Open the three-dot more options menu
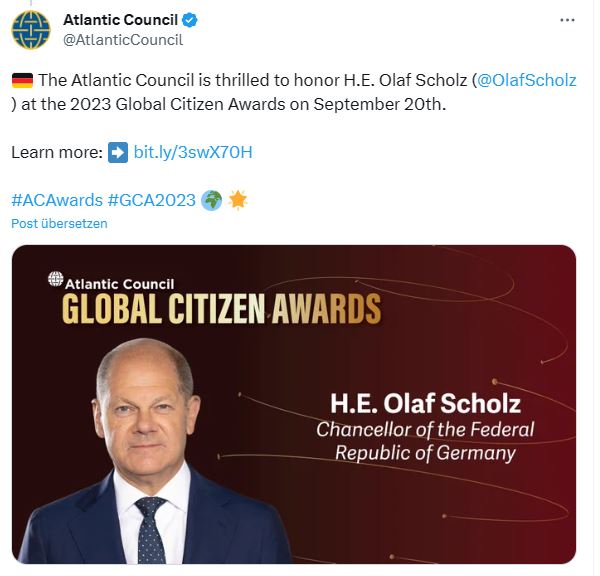The width and height of the screenshot is (600, 576). [567, 20]
